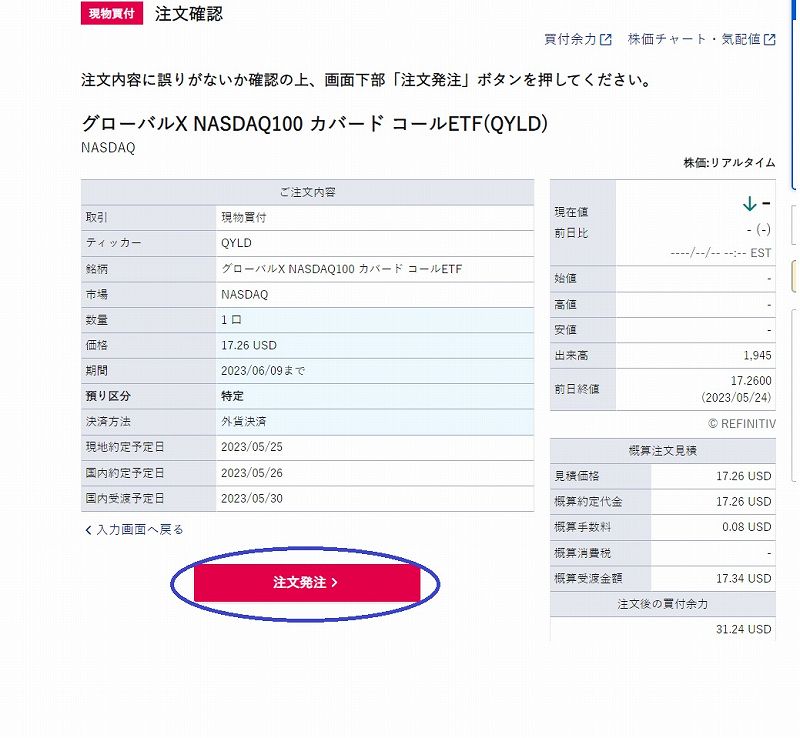Select the 現地約定予定日 date 2023/05/25
This screenshot has width=800, height=738.
(252, 447)
